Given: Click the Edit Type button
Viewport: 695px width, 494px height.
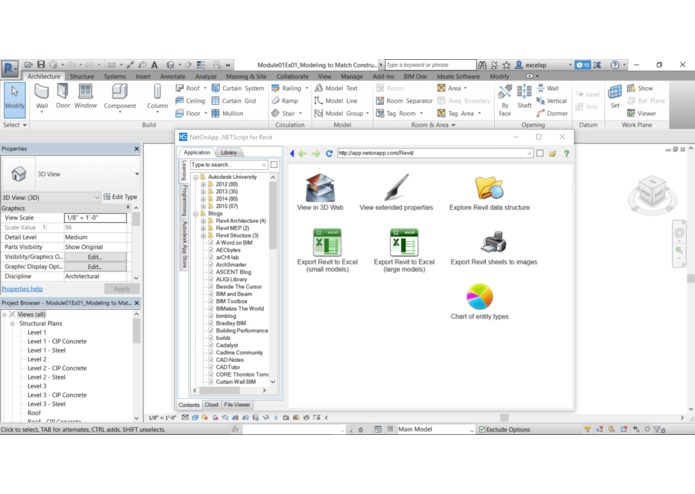Looking at the screenshot, I should 121,197.
